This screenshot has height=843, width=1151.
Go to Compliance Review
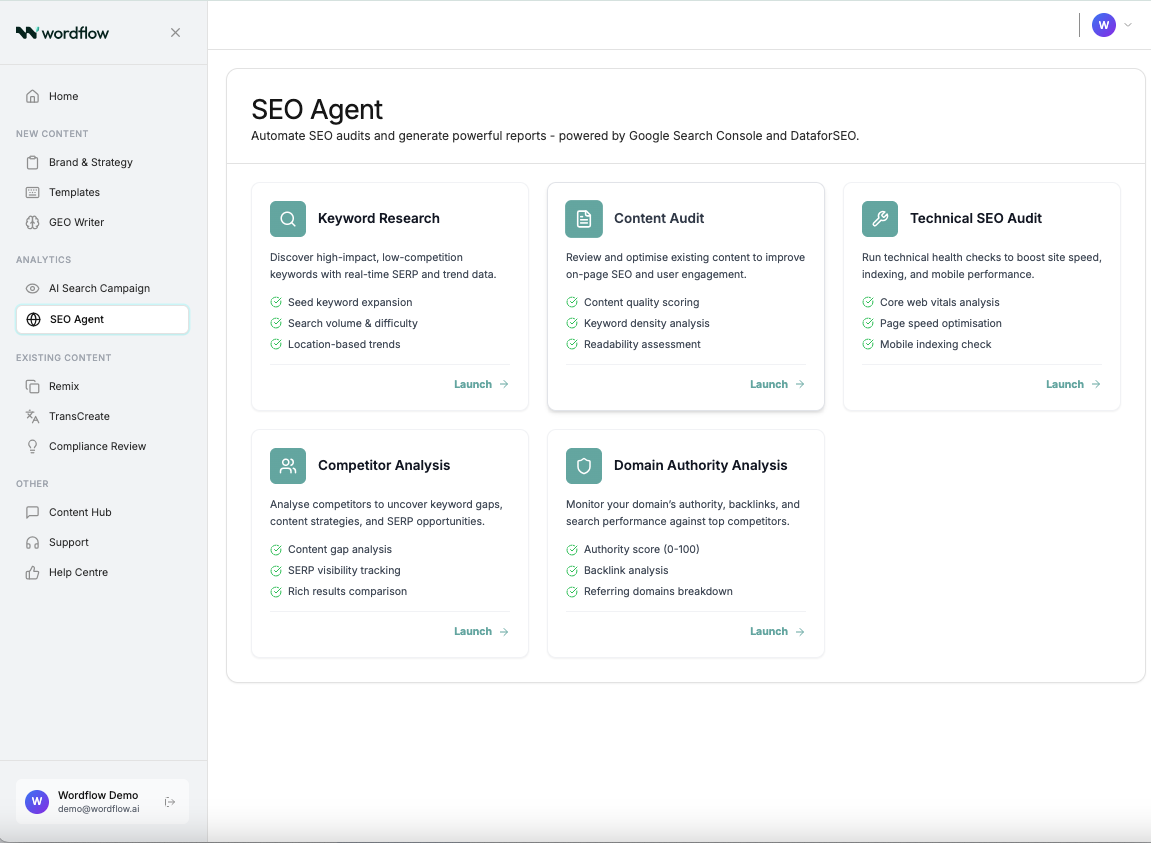click(103, 446)
